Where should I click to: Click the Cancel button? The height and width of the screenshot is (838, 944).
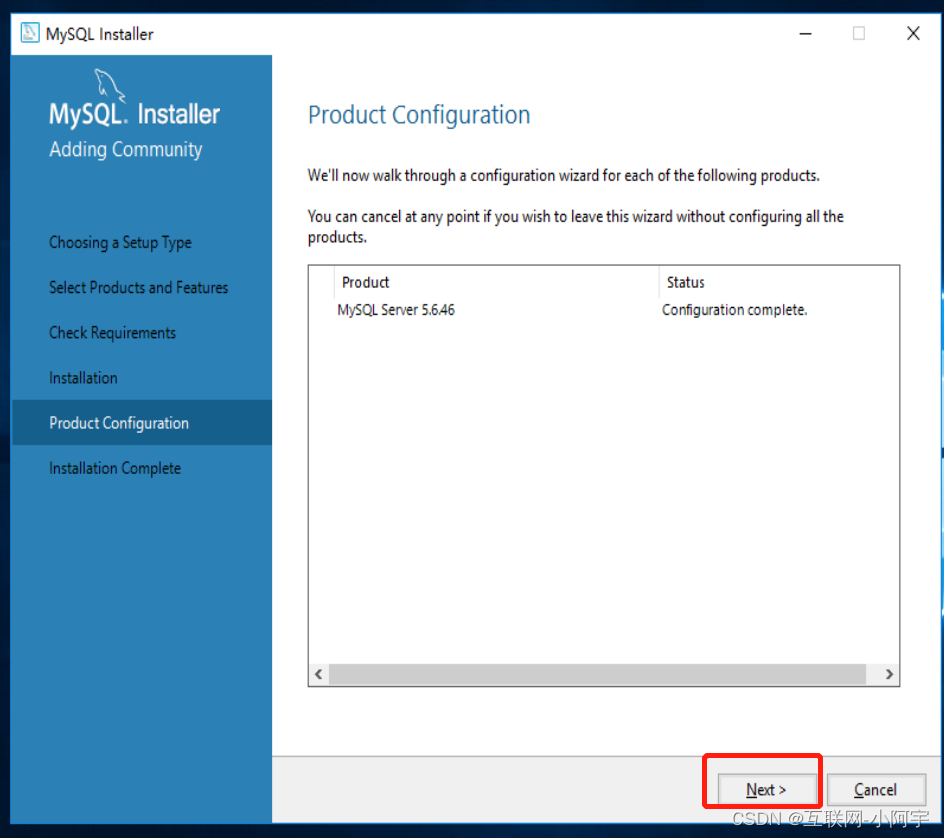876,789
